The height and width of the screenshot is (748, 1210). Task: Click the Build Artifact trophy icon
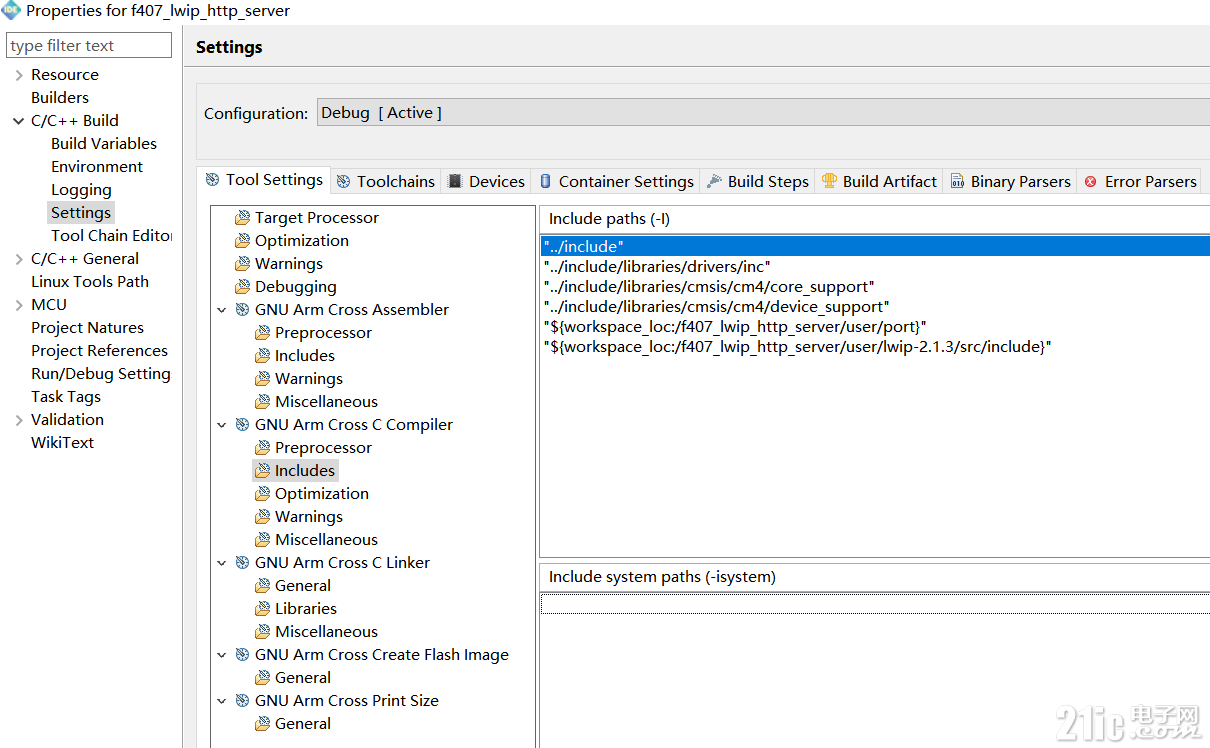(829, 182)
